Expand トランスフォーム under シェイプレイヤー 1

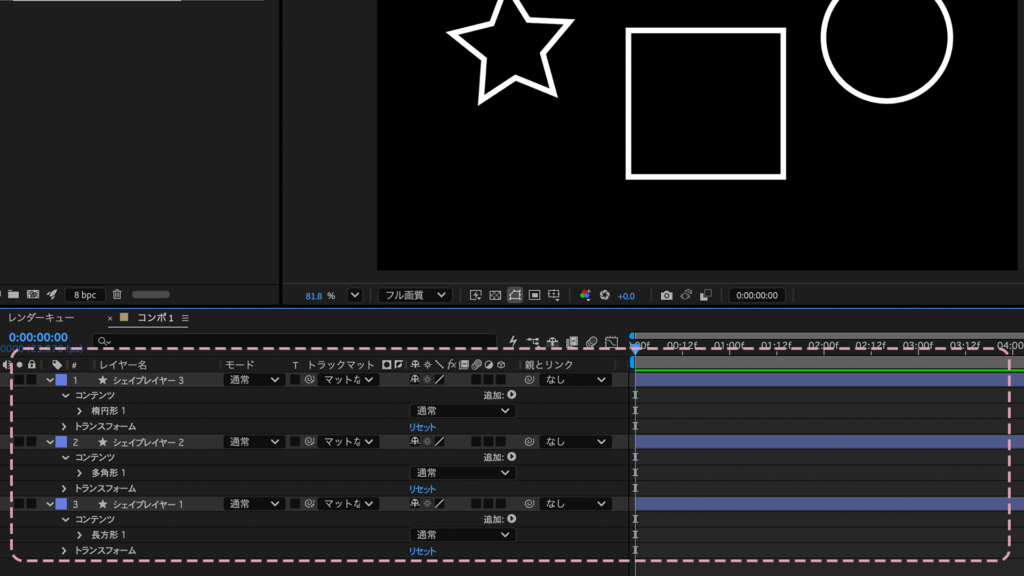point(64,551)
